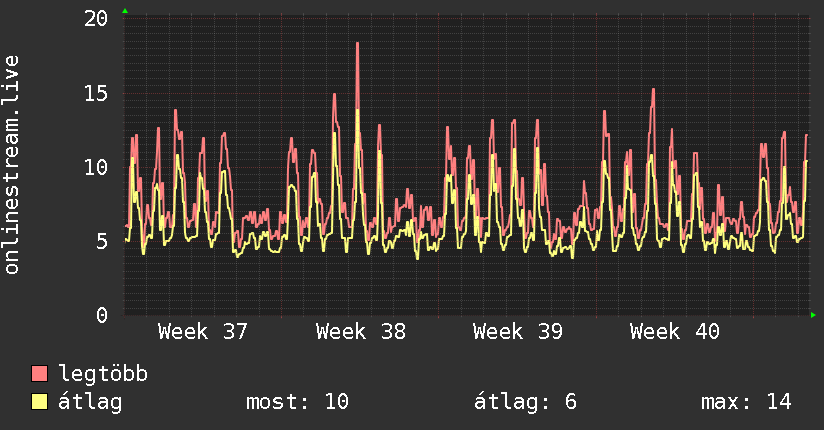Click the 'Week 40' x-axis label
824x430 pixels.
pos(675,332)
